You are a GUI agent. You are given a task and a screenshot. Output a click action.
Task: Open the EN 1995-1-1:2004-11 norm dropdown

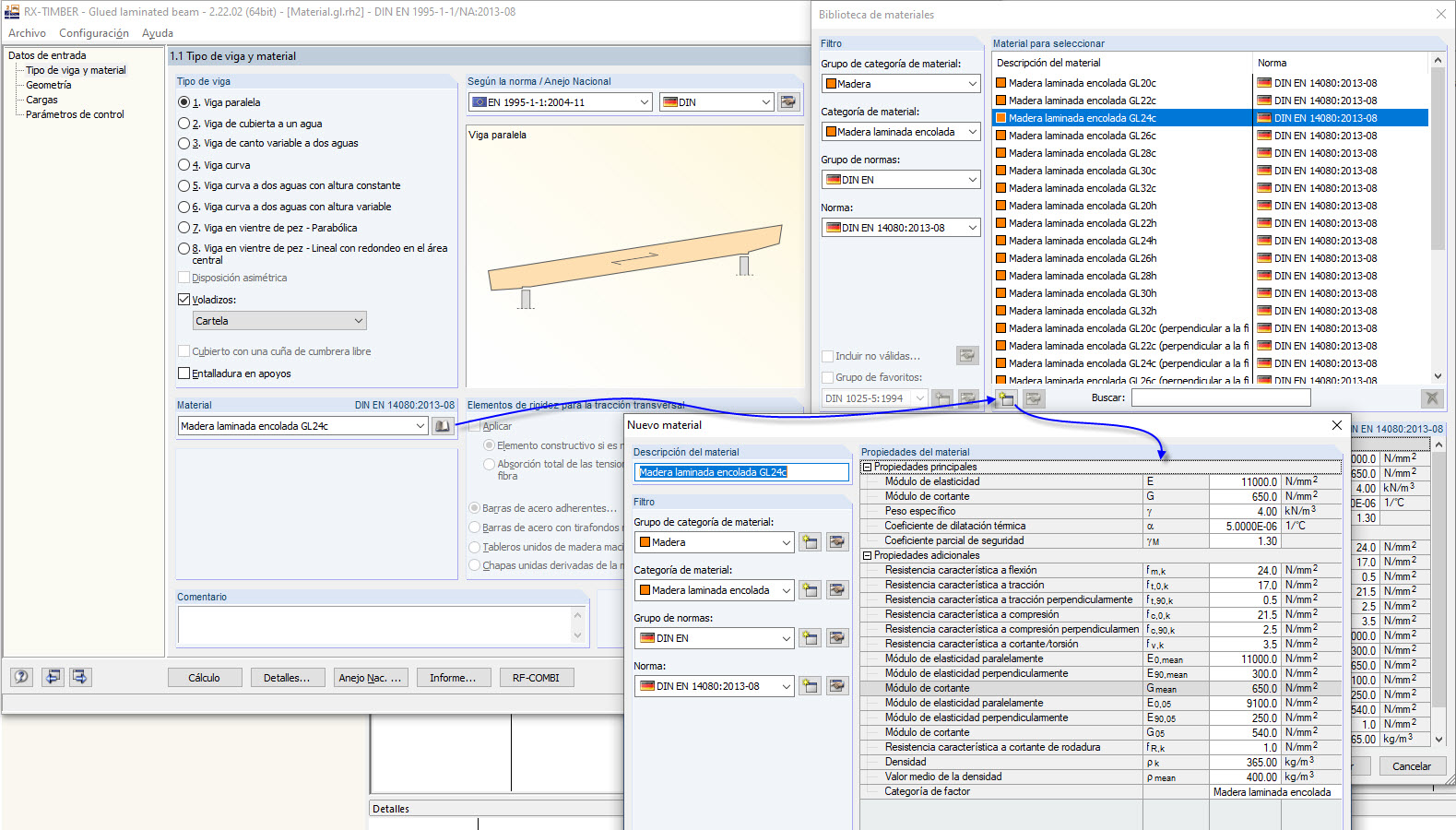click(x=561, y=102)
